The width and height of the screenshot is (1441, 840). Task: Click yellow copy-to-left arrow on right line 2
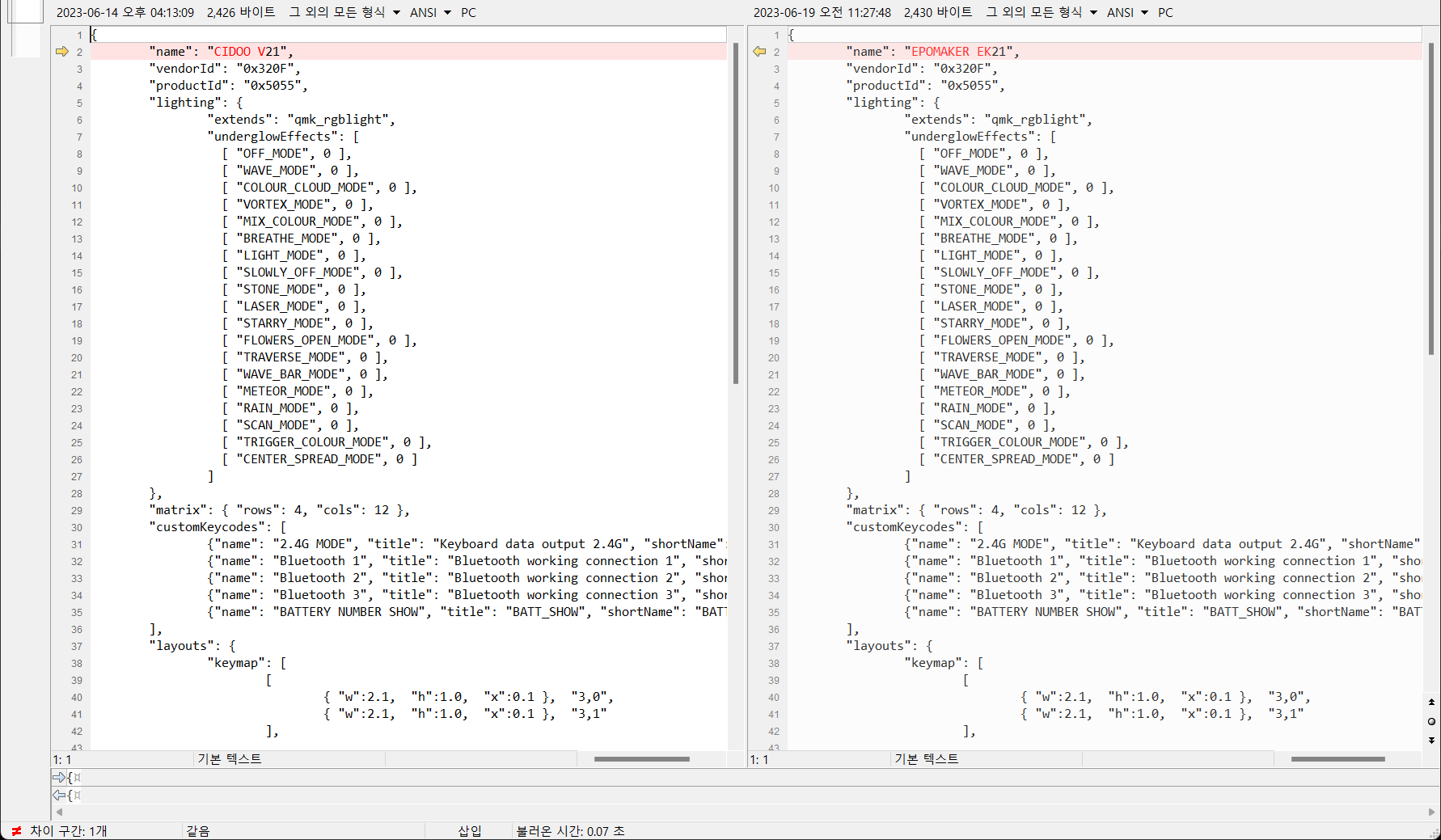pyautogui.click(x=759, y=52)
